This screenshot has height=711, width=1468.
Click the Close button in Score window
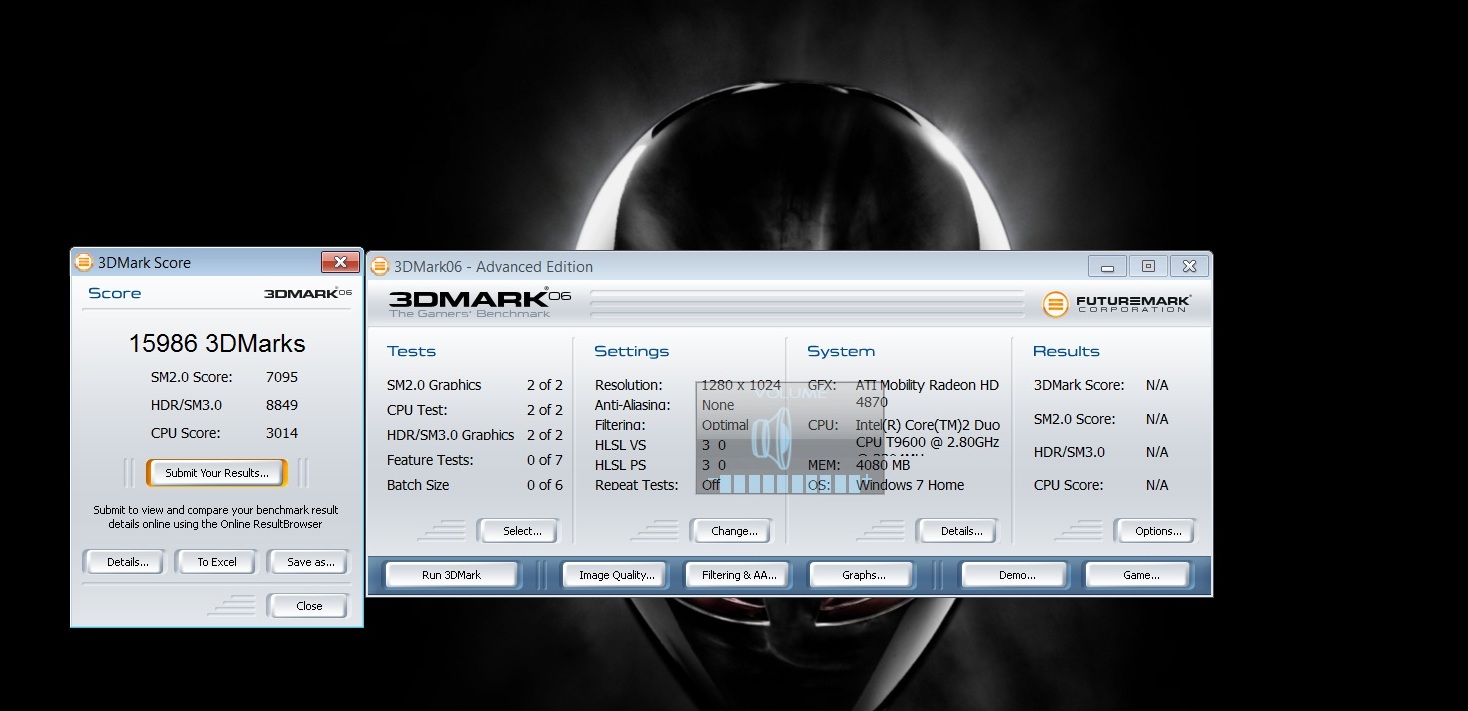coord(309,606)
